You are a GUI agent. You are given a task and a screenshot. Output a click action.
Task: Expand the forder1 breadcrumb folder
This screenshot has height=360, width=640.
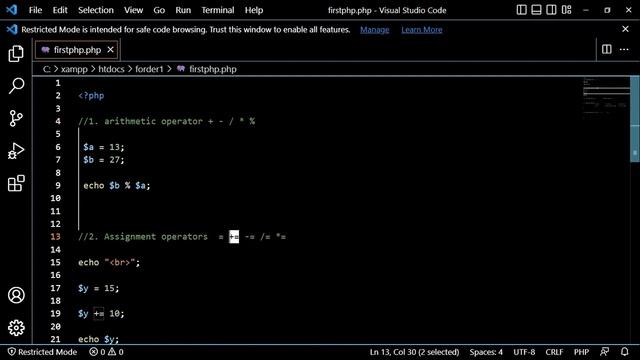pos(149,69)
